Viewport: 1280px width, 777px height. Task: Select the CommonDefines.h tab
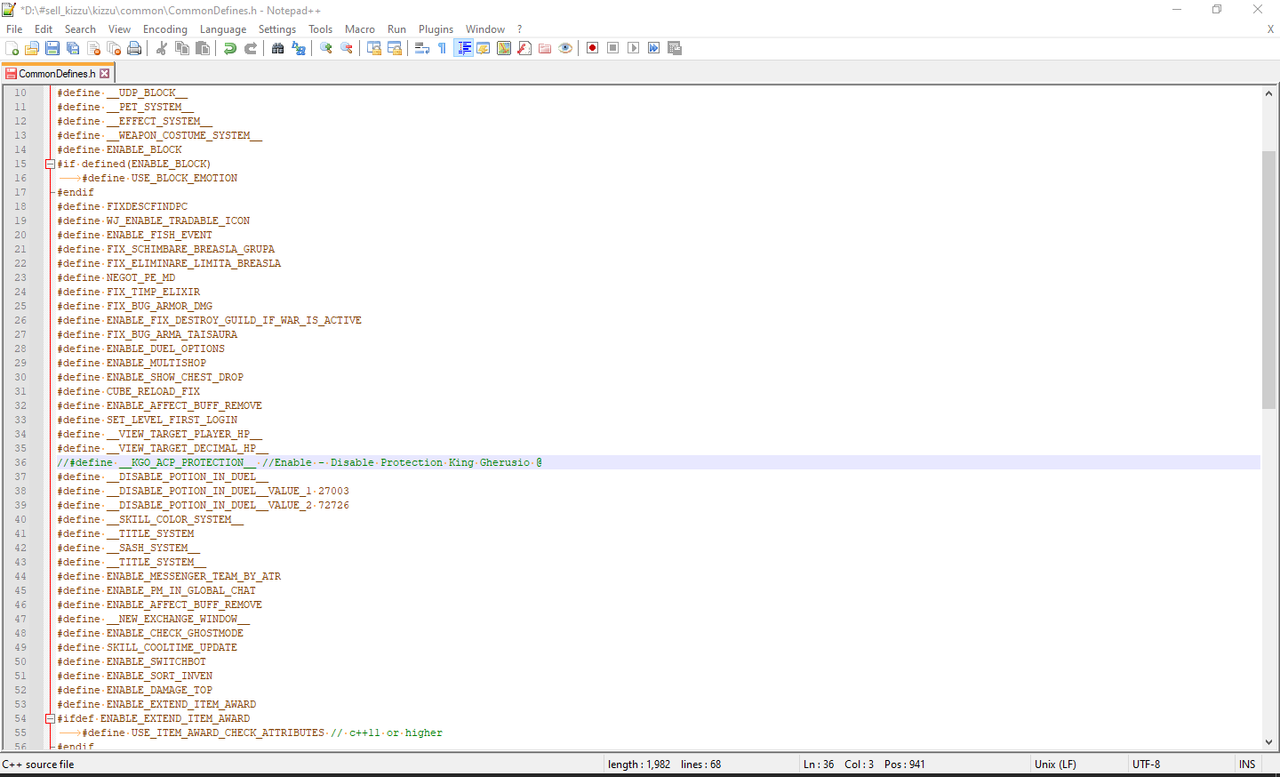click(x=57, y=73)
